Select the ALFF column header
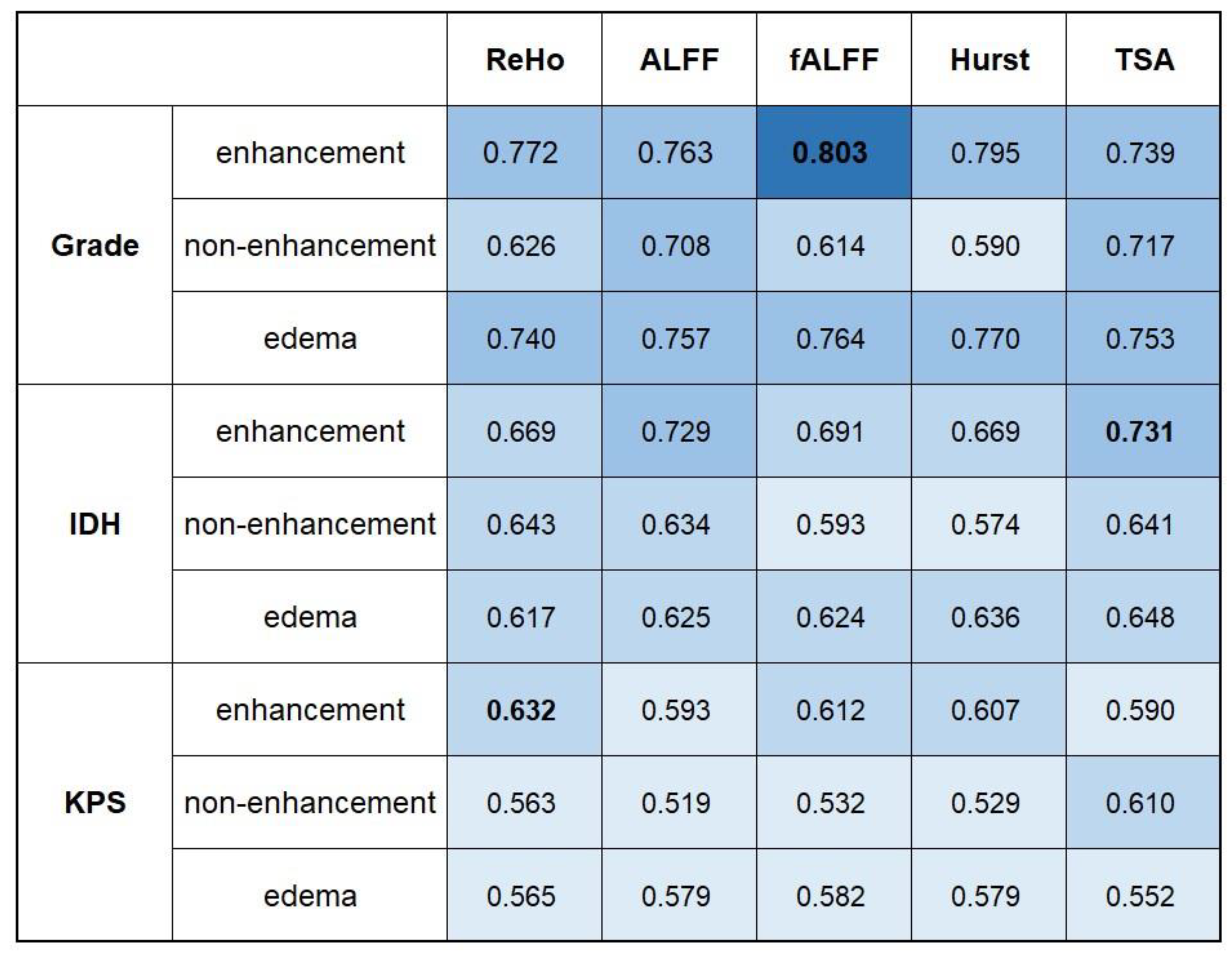The width and height of the screenshot is (1232, 960). pos(679,60)
